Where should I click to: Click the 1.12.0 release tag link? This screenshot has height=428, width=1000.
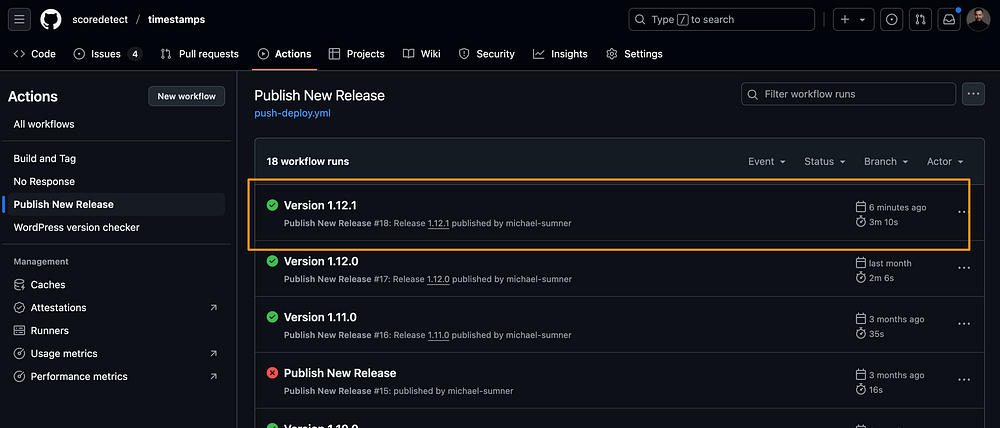click(x=438, y=279)
